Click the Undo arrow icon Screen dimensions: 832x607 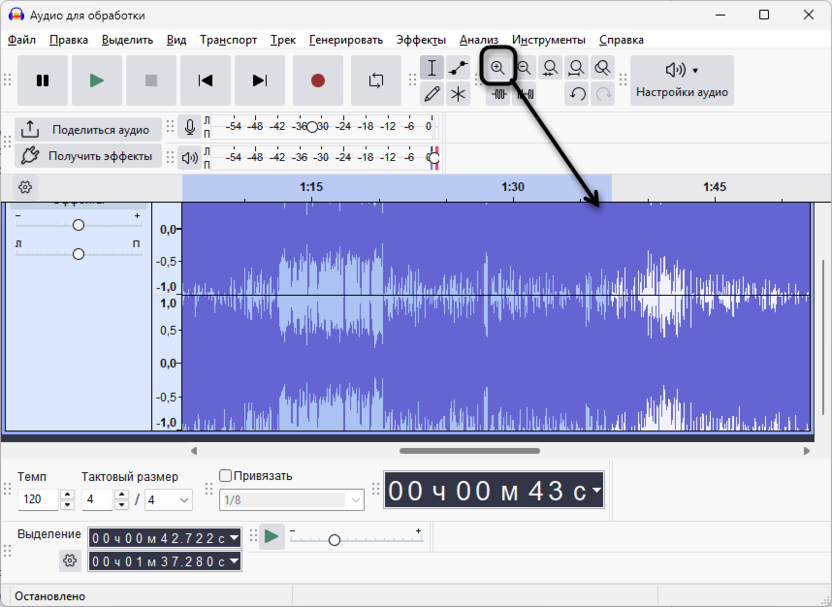click(577, 94)
